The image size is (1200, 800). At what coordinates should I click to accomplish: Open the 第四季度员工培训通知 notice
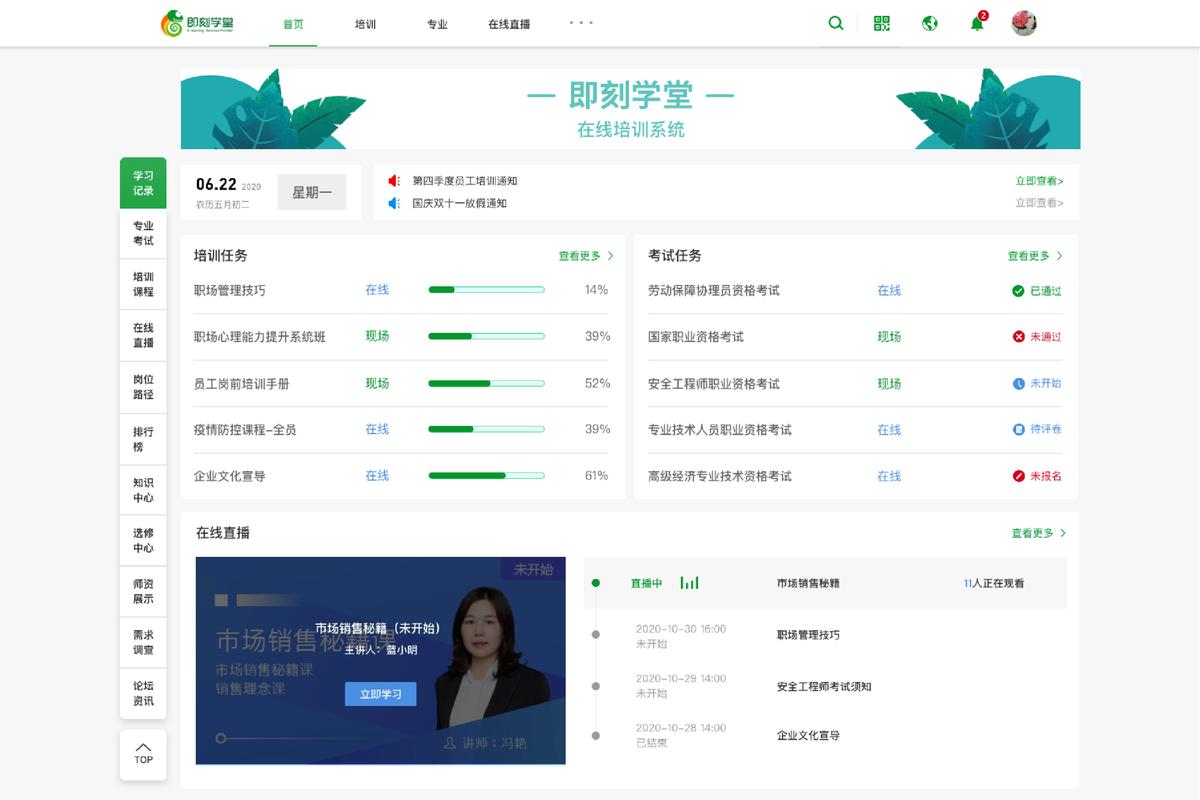click(x=465, y=181)
